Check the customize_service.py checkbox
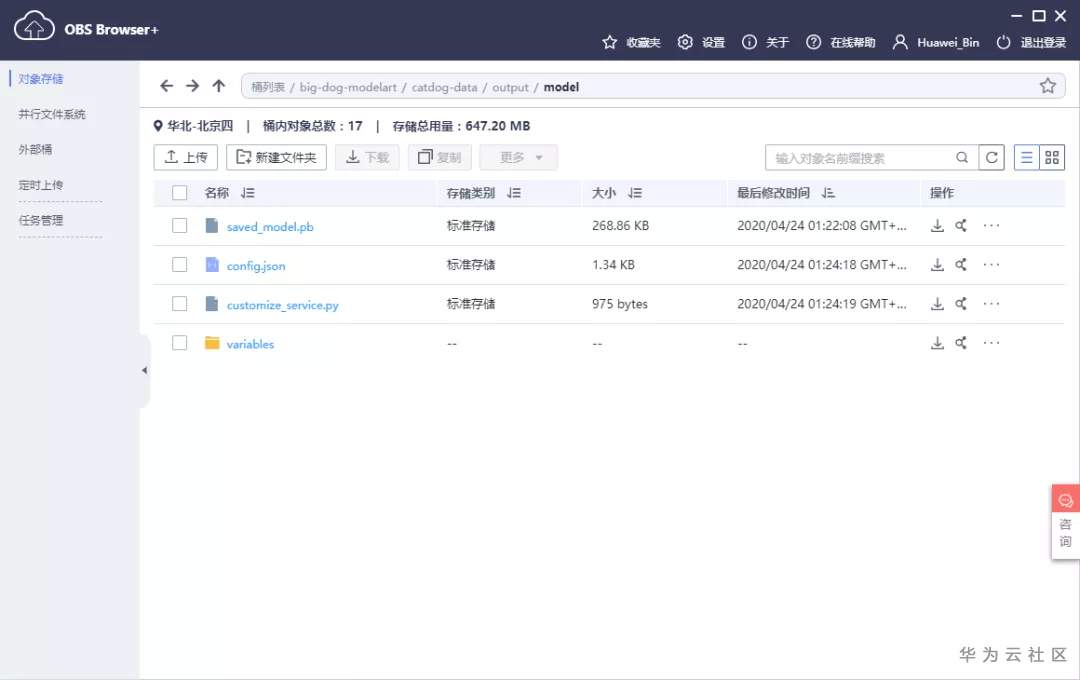 [x=180, y=304]
